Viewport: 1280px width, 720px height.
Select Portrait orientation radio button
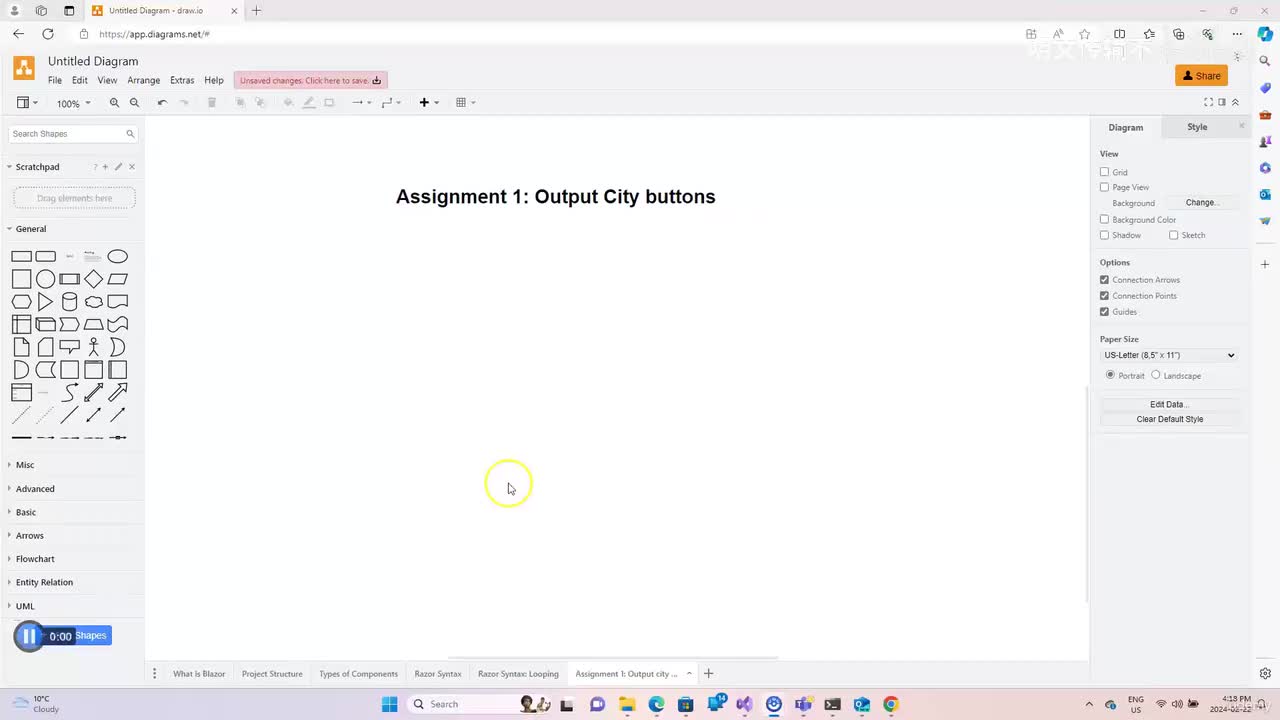(1110, 375)
